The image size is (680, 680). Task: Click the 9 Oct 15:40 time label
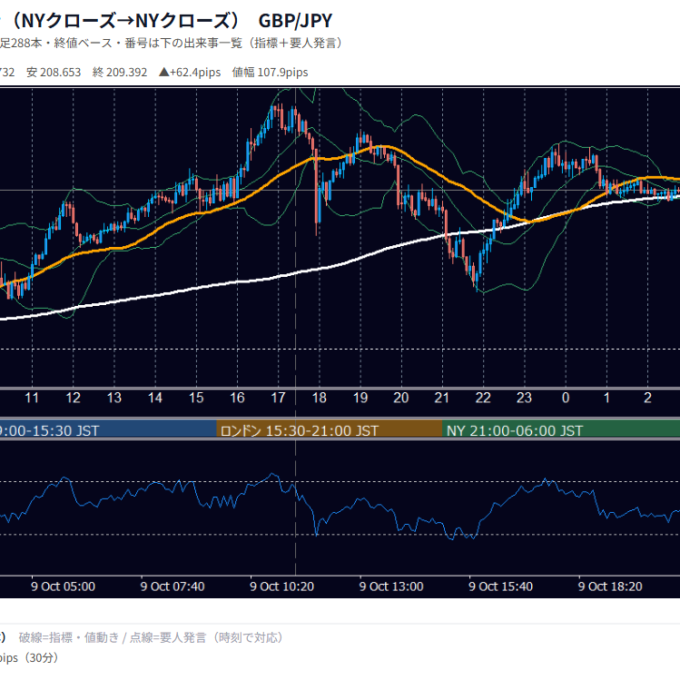coord(500,587)
